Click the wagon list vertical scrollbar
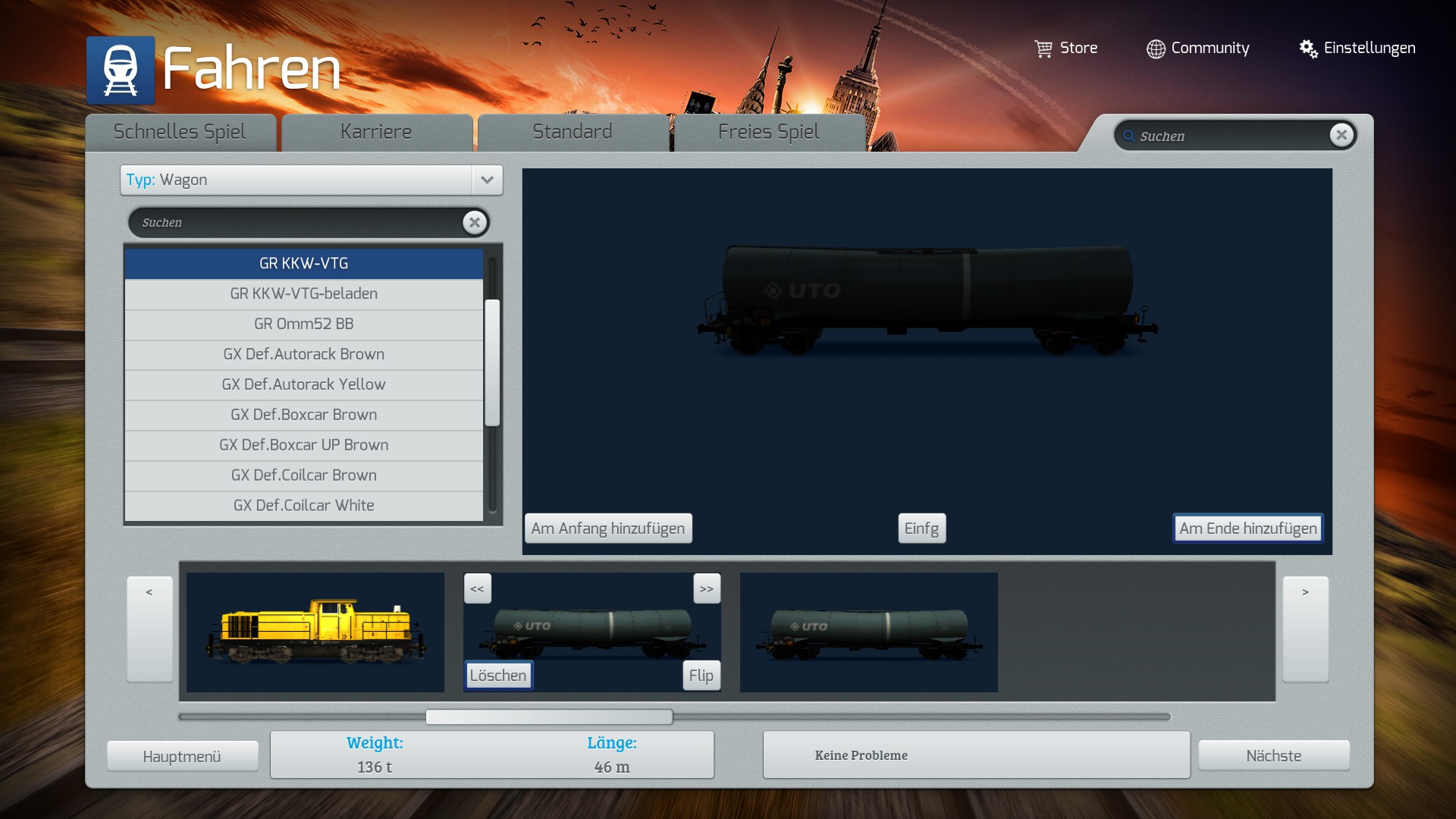The image size is (1456, 819). pyautogui.click(x=492, y=362)
